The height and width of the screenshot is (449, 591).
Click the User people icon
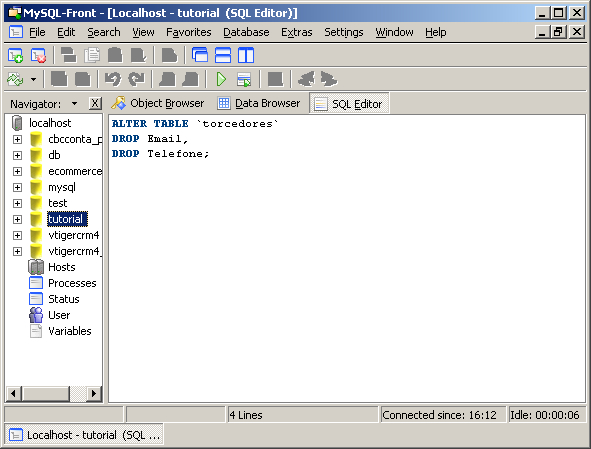tap(36, 315)
